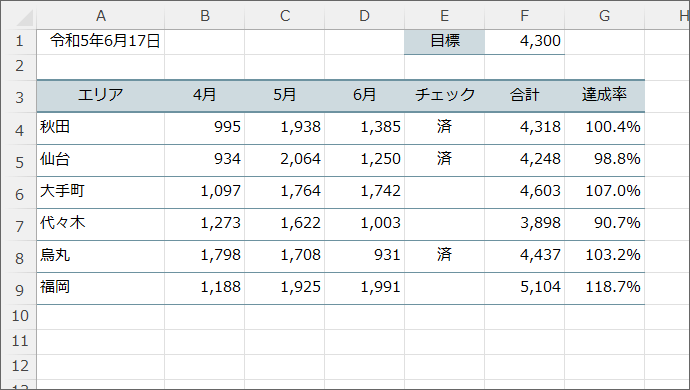
Task: Click the 済 check in 仙台 row
Action: click(x=444, y=160)
